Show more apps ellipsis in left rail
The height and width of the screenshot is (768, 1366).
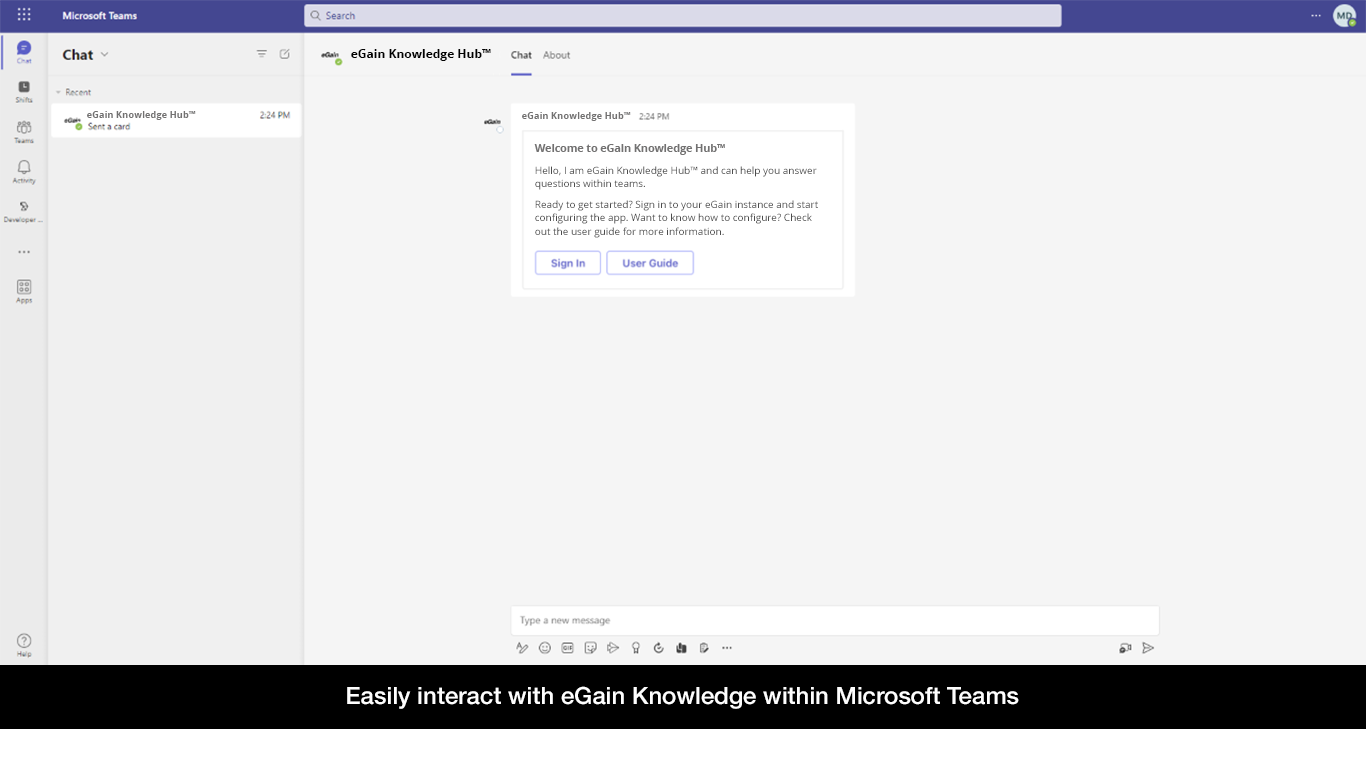point(24,252)
